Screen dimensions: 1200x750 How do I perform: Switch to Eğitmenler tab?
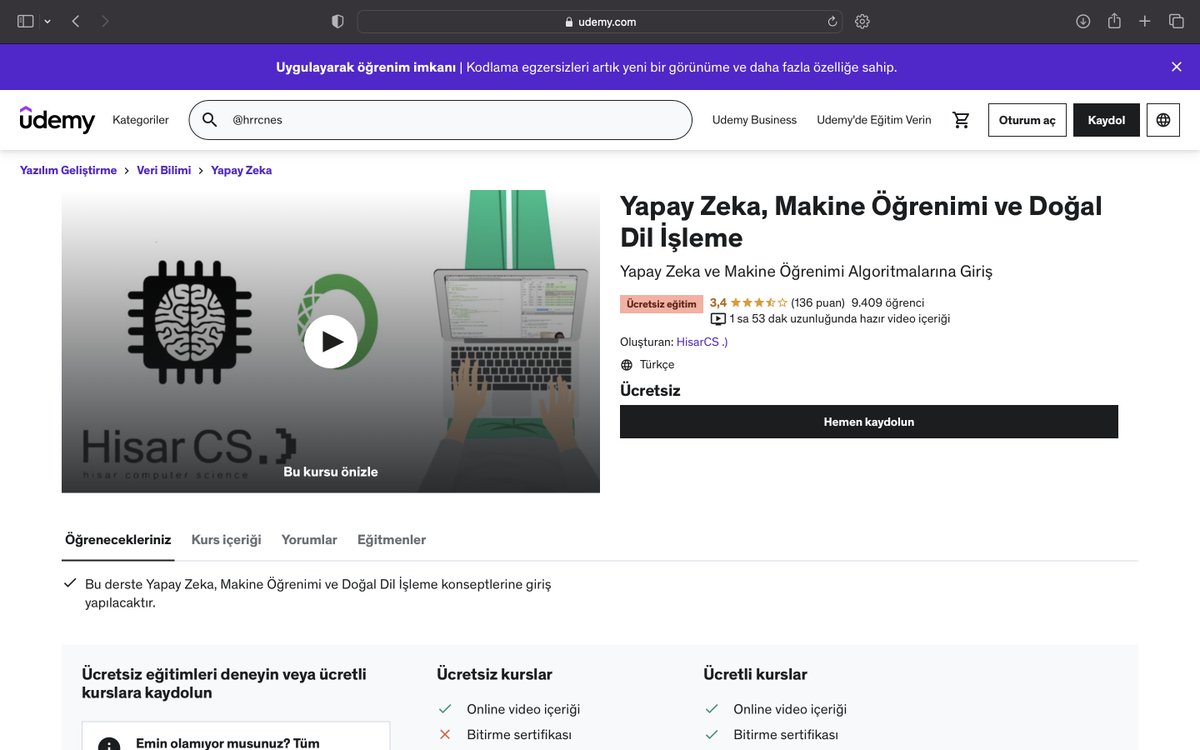point(391,540)
